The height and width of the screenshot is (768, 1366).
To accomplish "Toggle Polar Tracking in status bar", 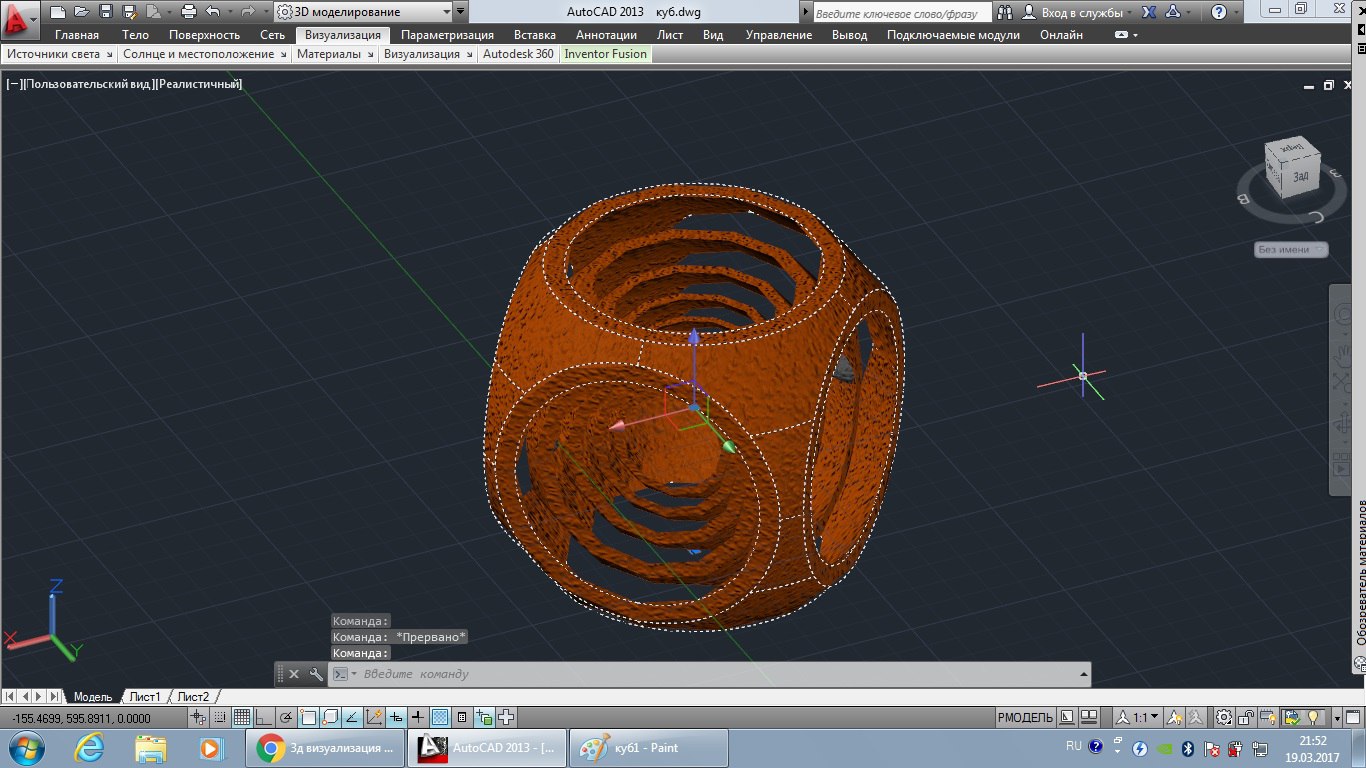I will pos(285,717).
